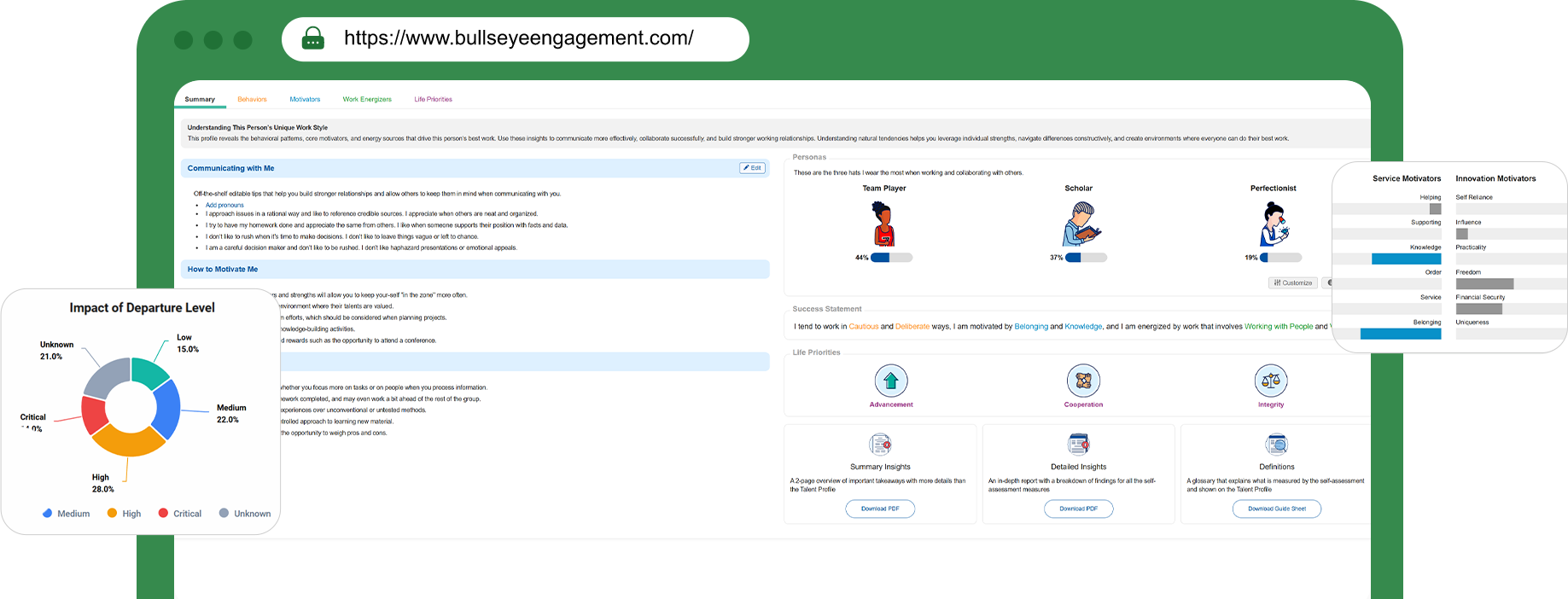Screen dimensions: 1568x599
Task: Toggle the Unknown legend item
Action: (245, 514)
